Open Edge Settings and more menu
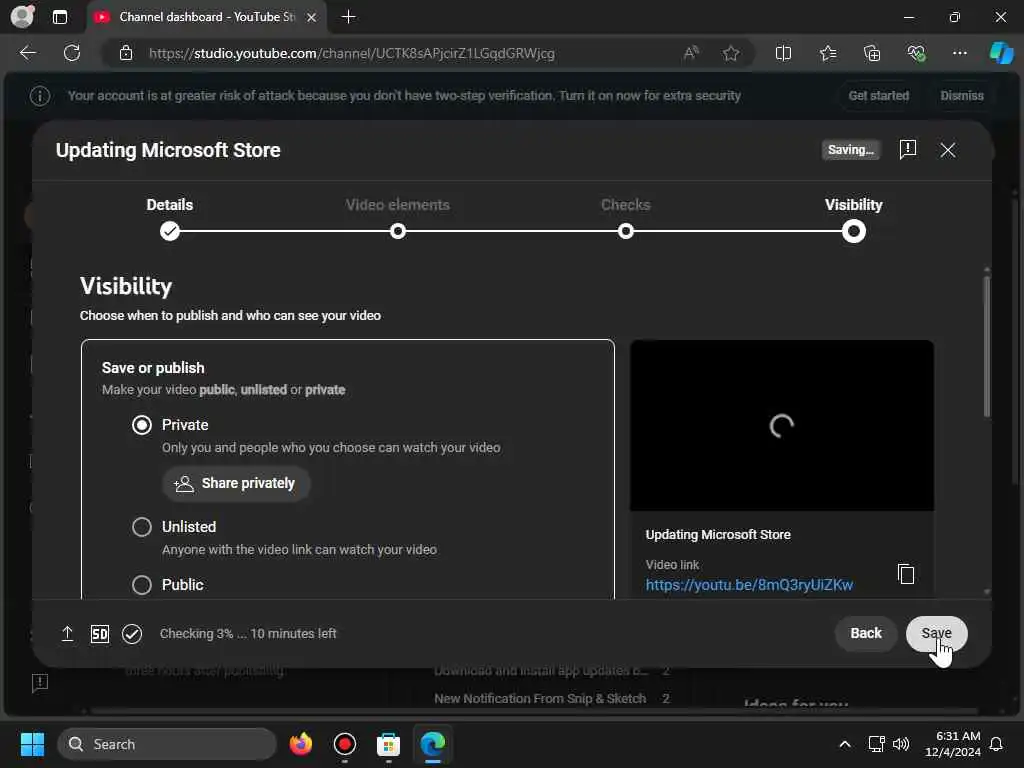This screenshot has width=1024, height=768. tap(959, 53)
